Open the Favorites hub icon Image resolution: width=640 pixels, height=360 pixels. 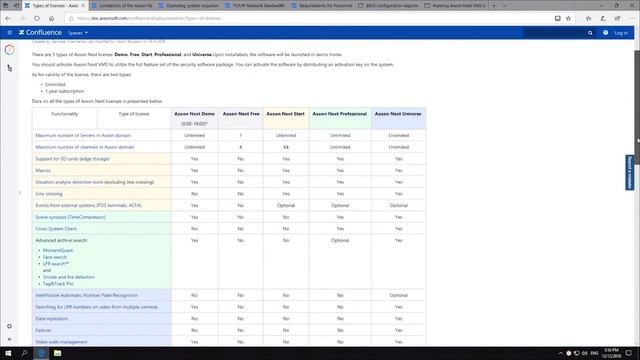(x=588, y=18)
